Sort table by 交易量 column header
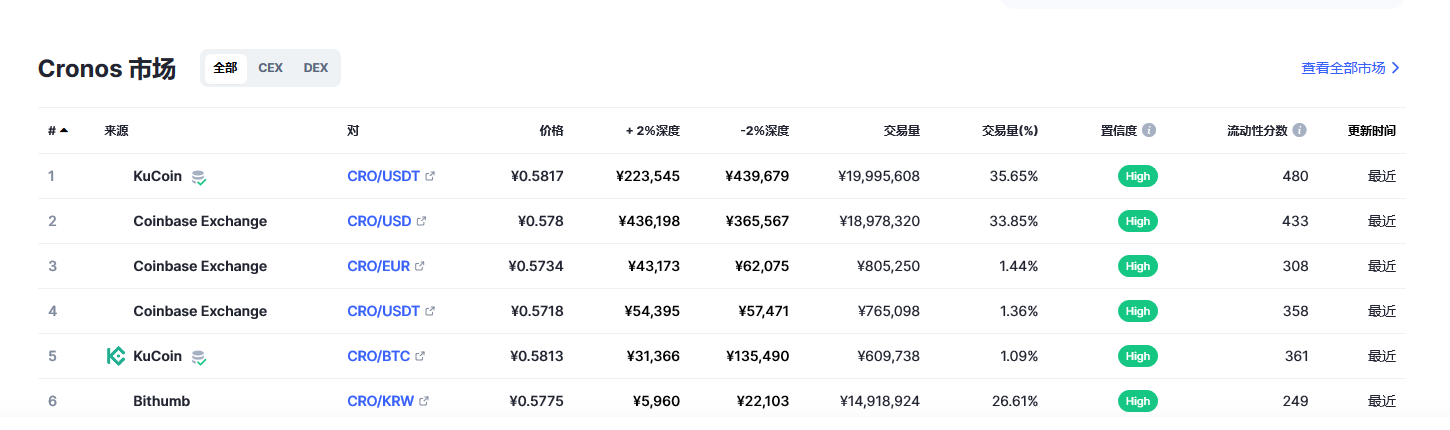The height and width of the screenshot is (430, 1450). tap(902, 130)
